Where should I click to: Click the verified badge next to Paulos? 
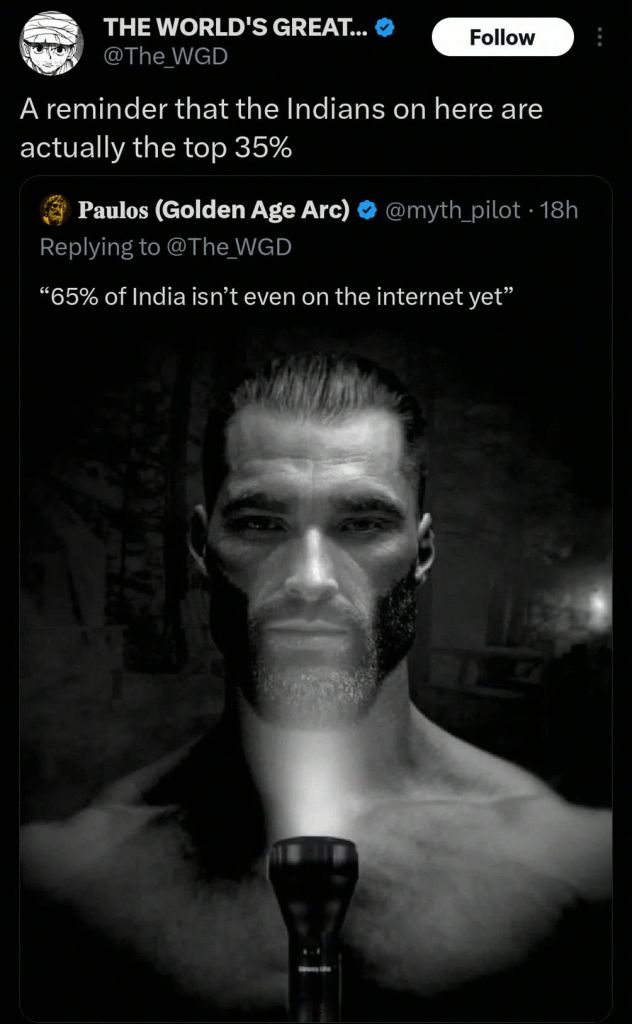tap(368, 210)
